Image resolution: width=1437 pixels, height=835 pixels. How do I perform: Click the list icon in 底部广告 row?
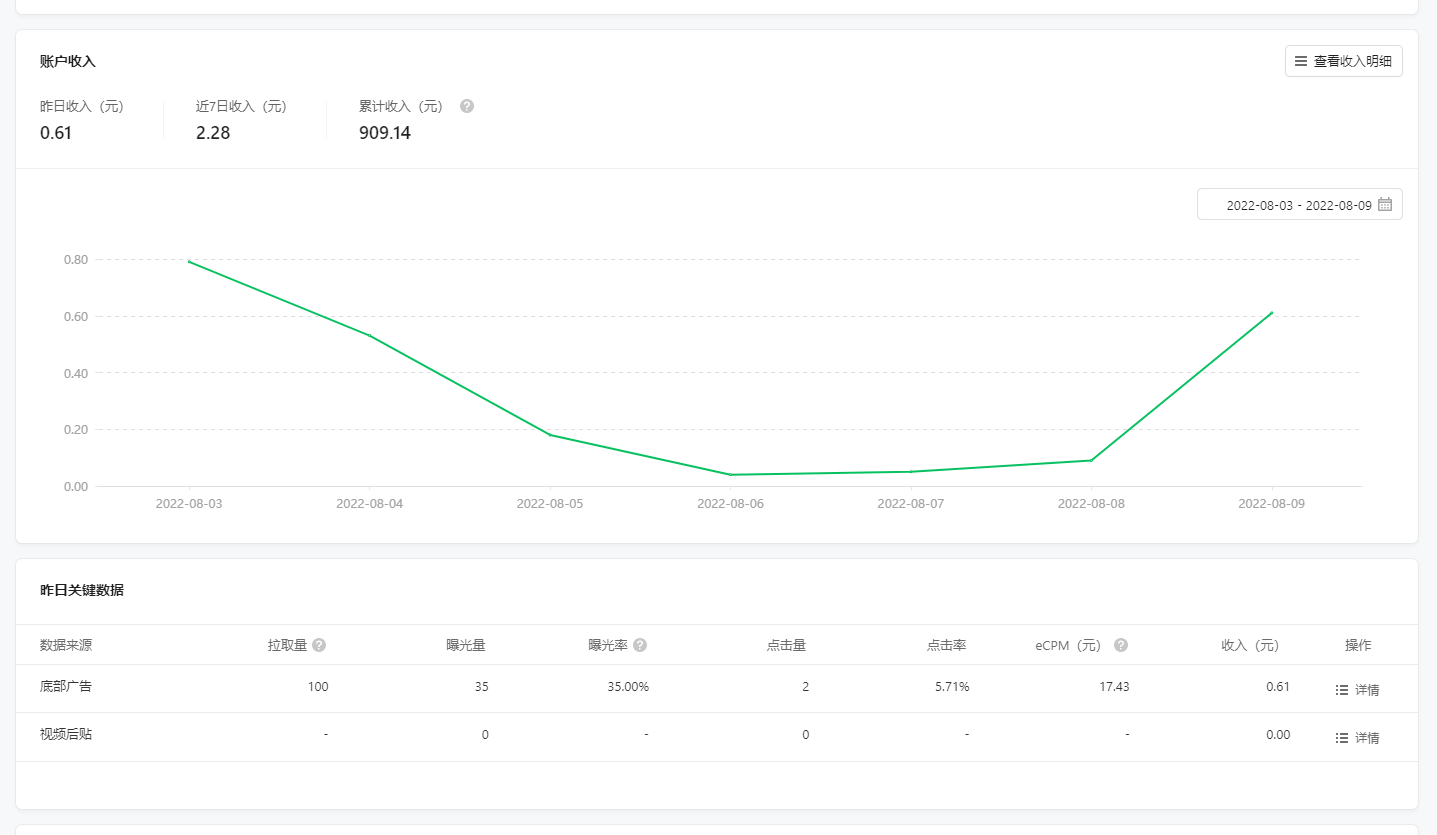click(1342, 690)
